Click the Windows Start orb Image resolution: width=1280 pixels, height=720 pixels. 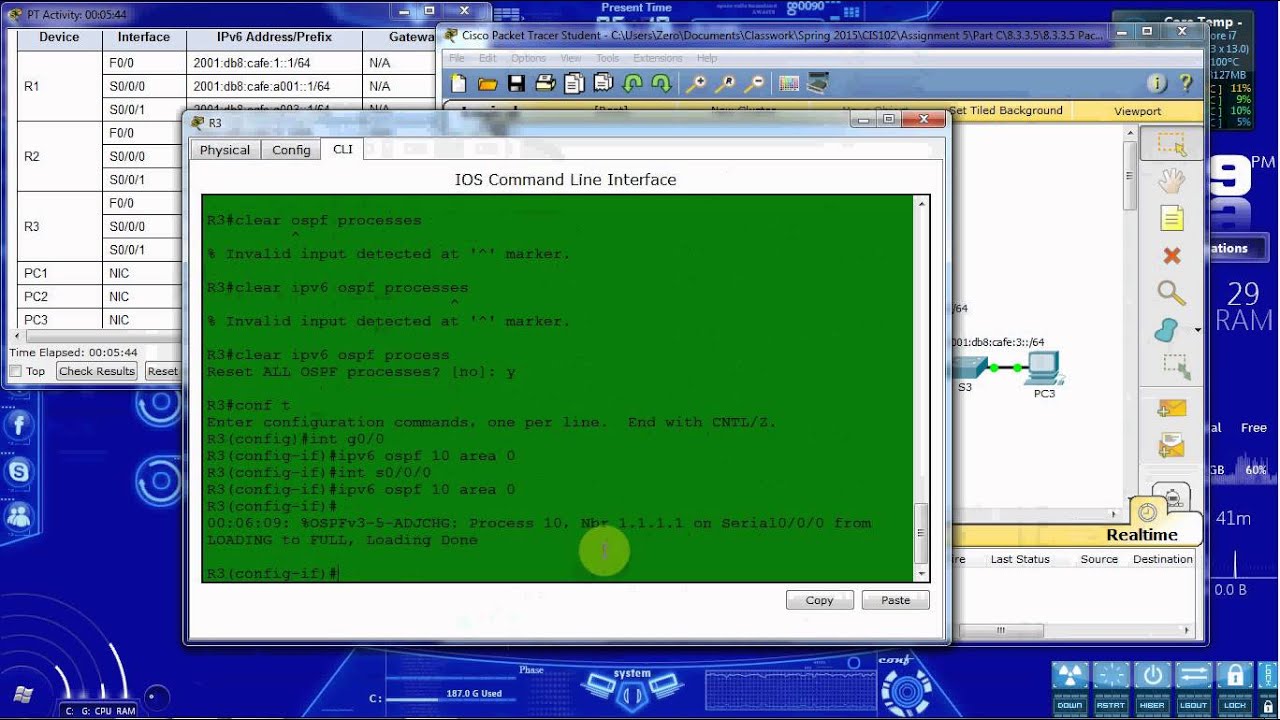tap(24, 695)
